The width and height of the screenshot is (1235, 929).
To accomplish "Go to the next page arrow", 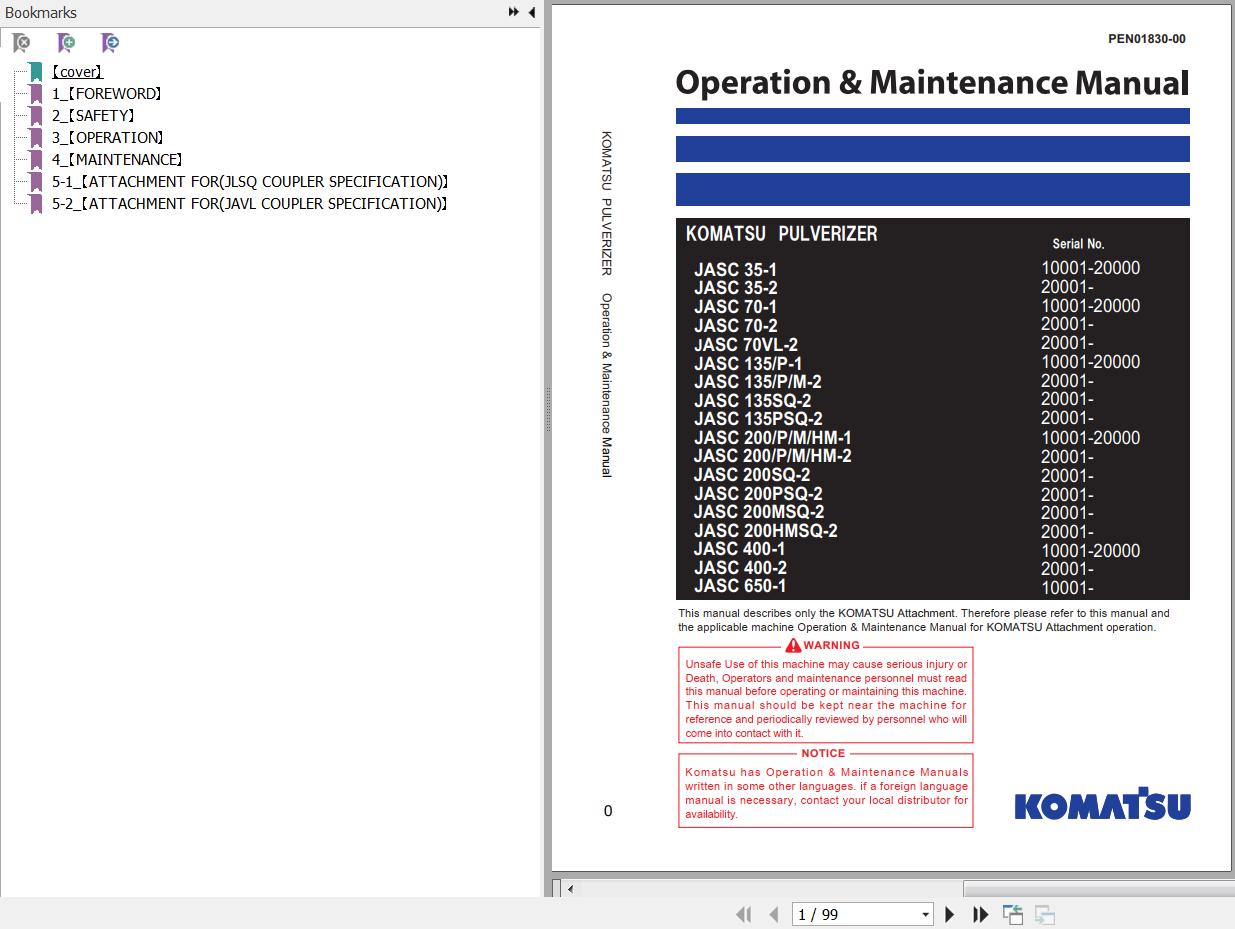I will 950,914.
